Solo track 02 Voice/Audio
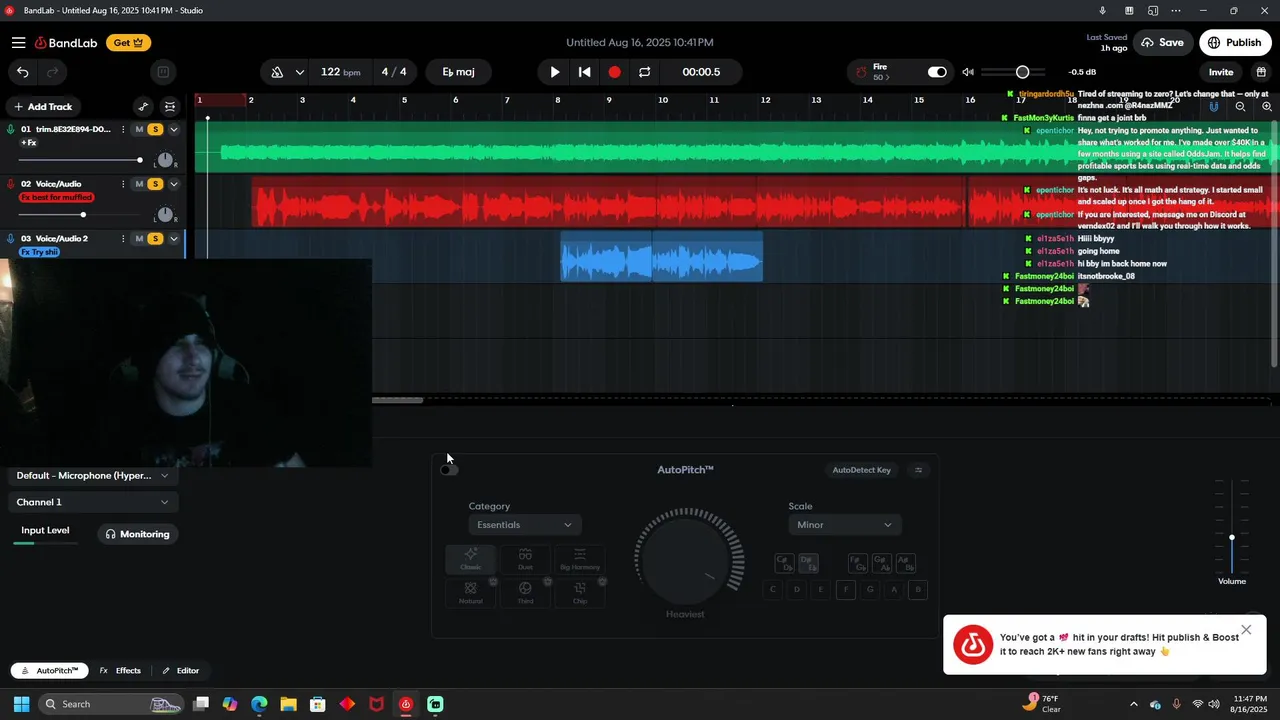The image size is (1280, 720). (155, 184)
